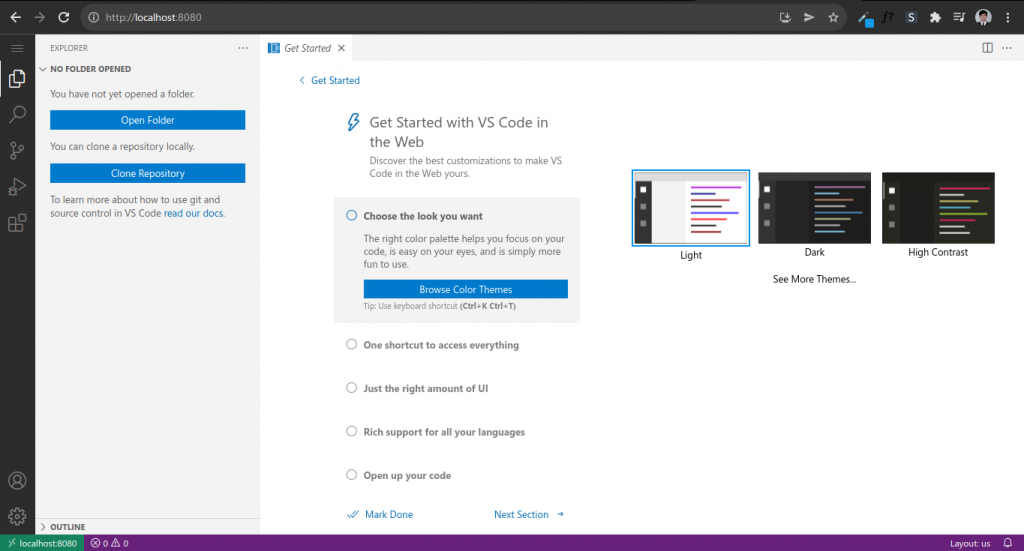Open the hamburger application menu

(17, 48)
